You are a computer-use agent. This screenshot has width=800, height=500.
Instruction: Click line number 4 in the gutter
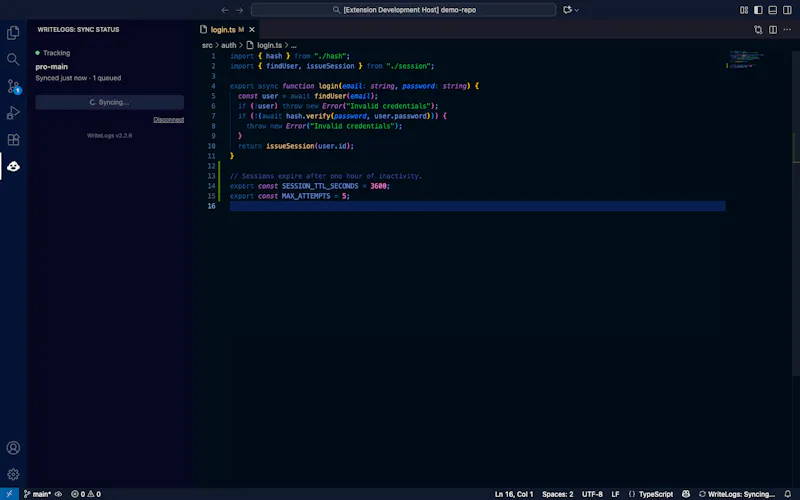(213, 86)
